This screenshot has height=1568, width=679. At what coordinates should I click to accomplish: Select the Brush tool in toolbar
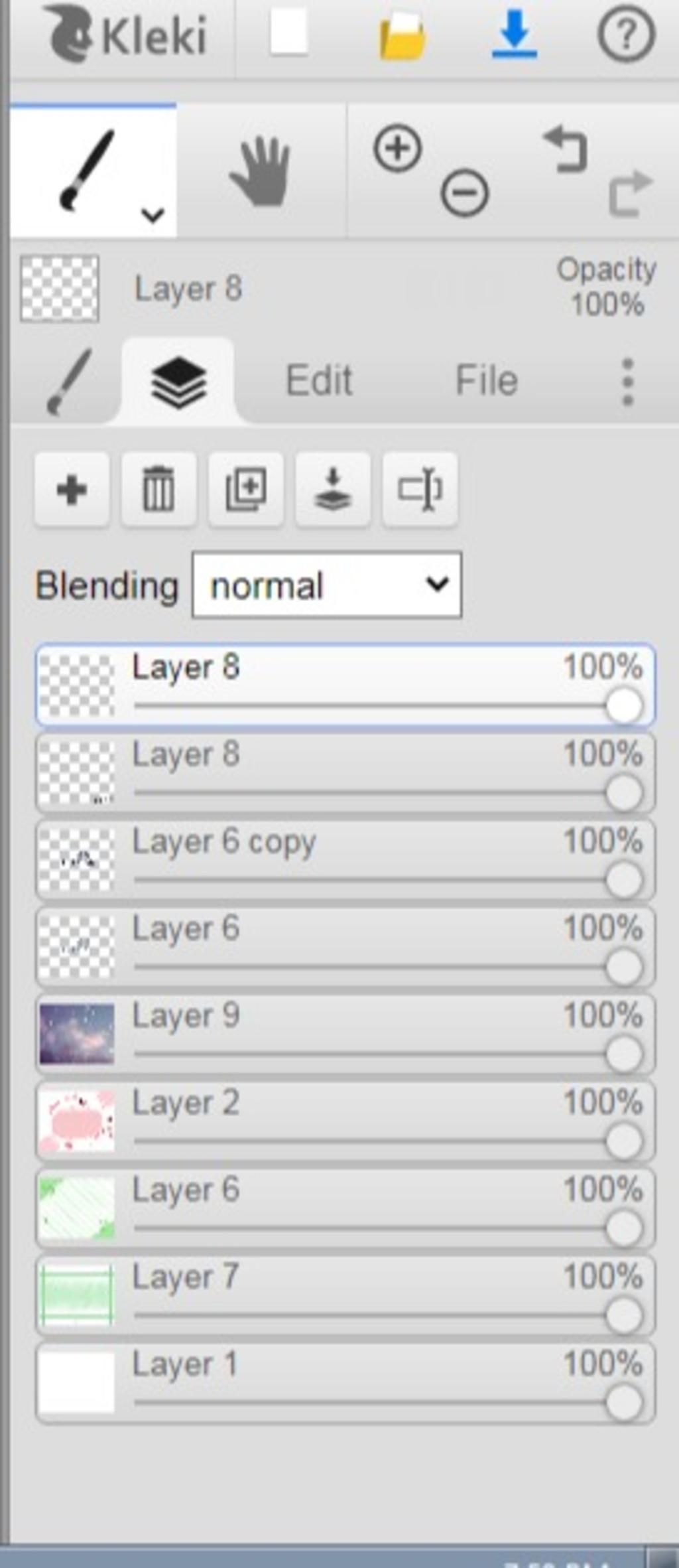click(x=86, y=170)
